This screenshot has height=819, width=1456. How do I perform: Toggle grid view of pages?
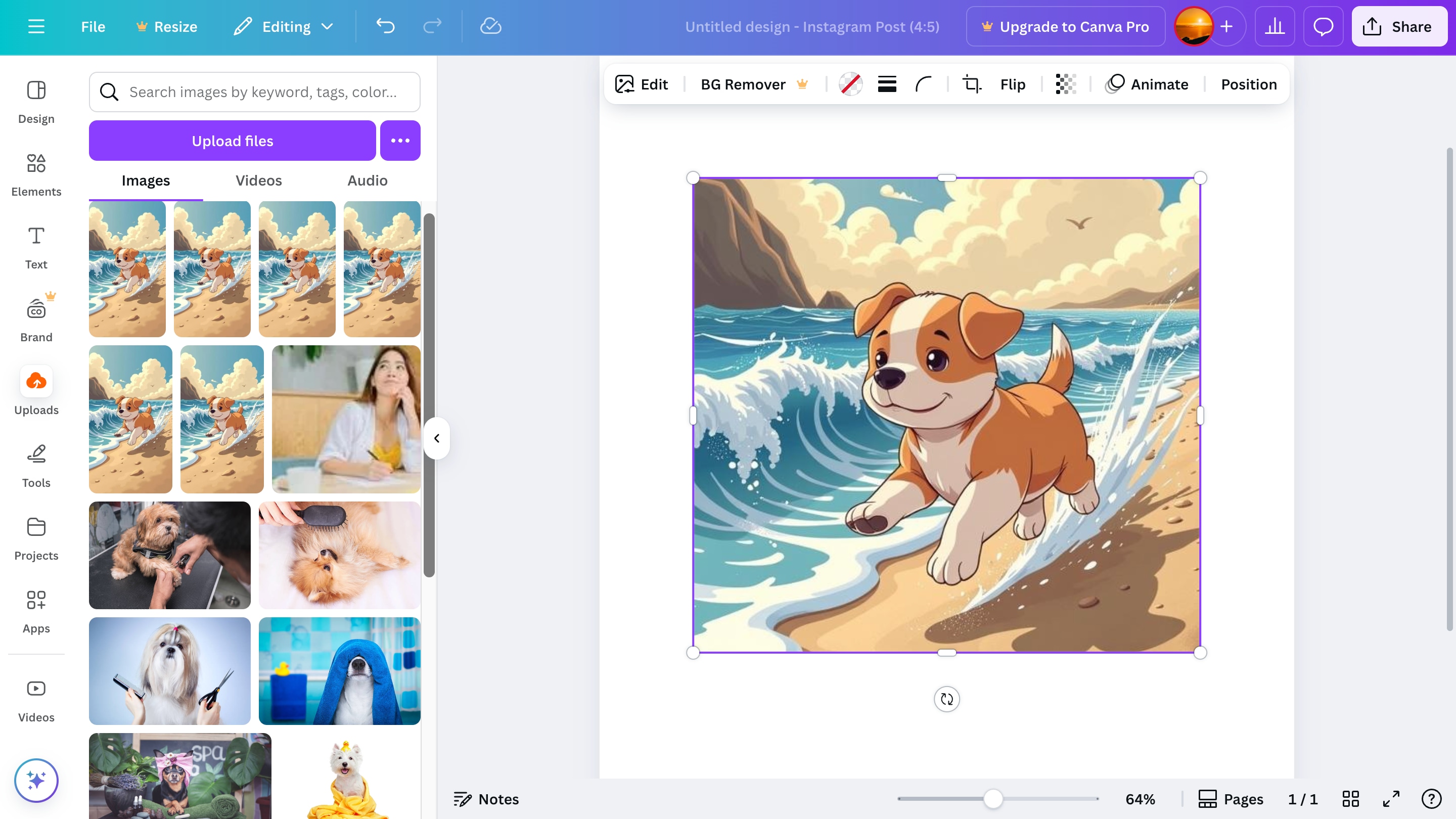coord(1350,799)
